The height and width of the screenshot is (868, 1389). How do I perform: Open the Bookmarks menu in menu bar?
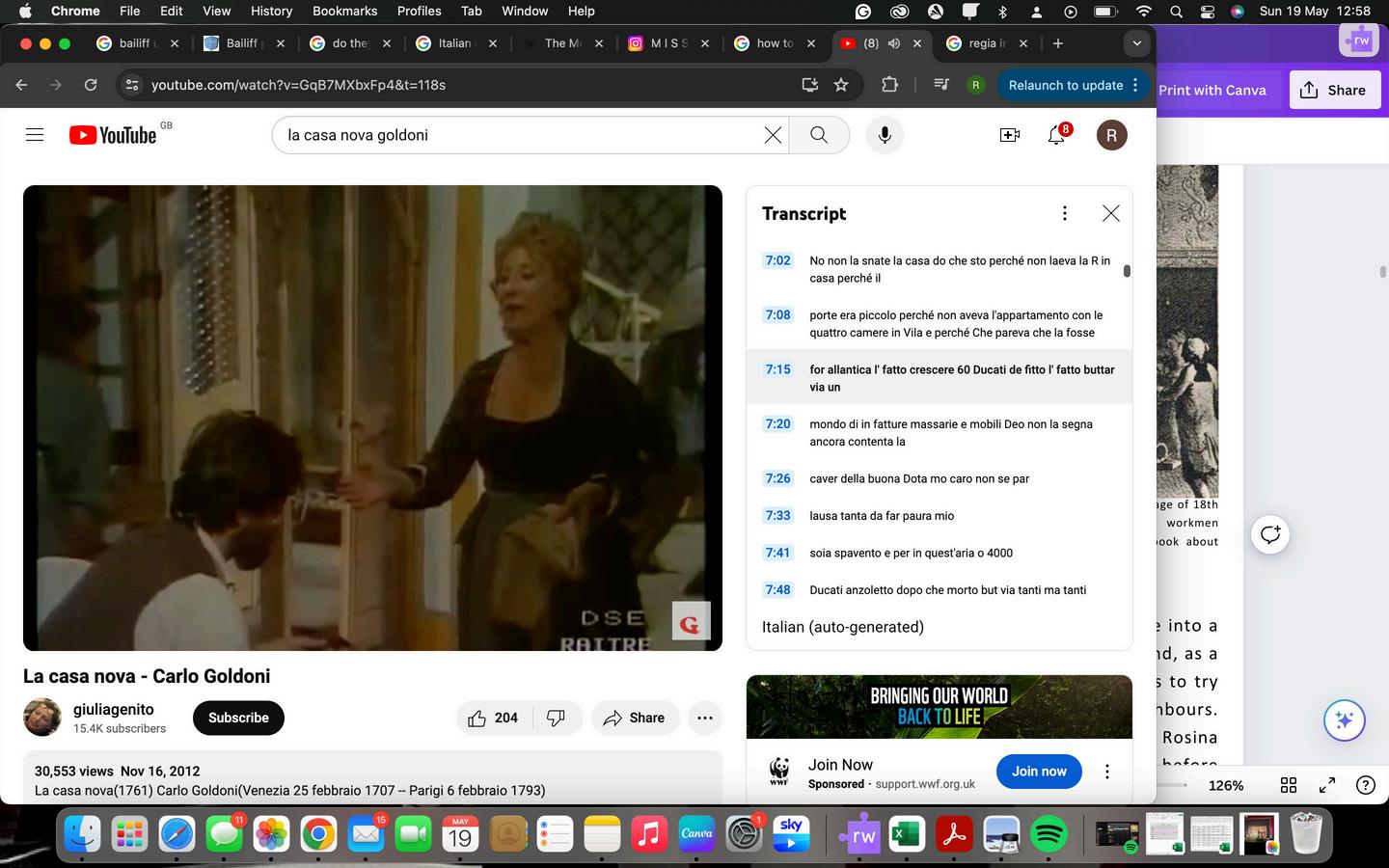coord(344,11)
